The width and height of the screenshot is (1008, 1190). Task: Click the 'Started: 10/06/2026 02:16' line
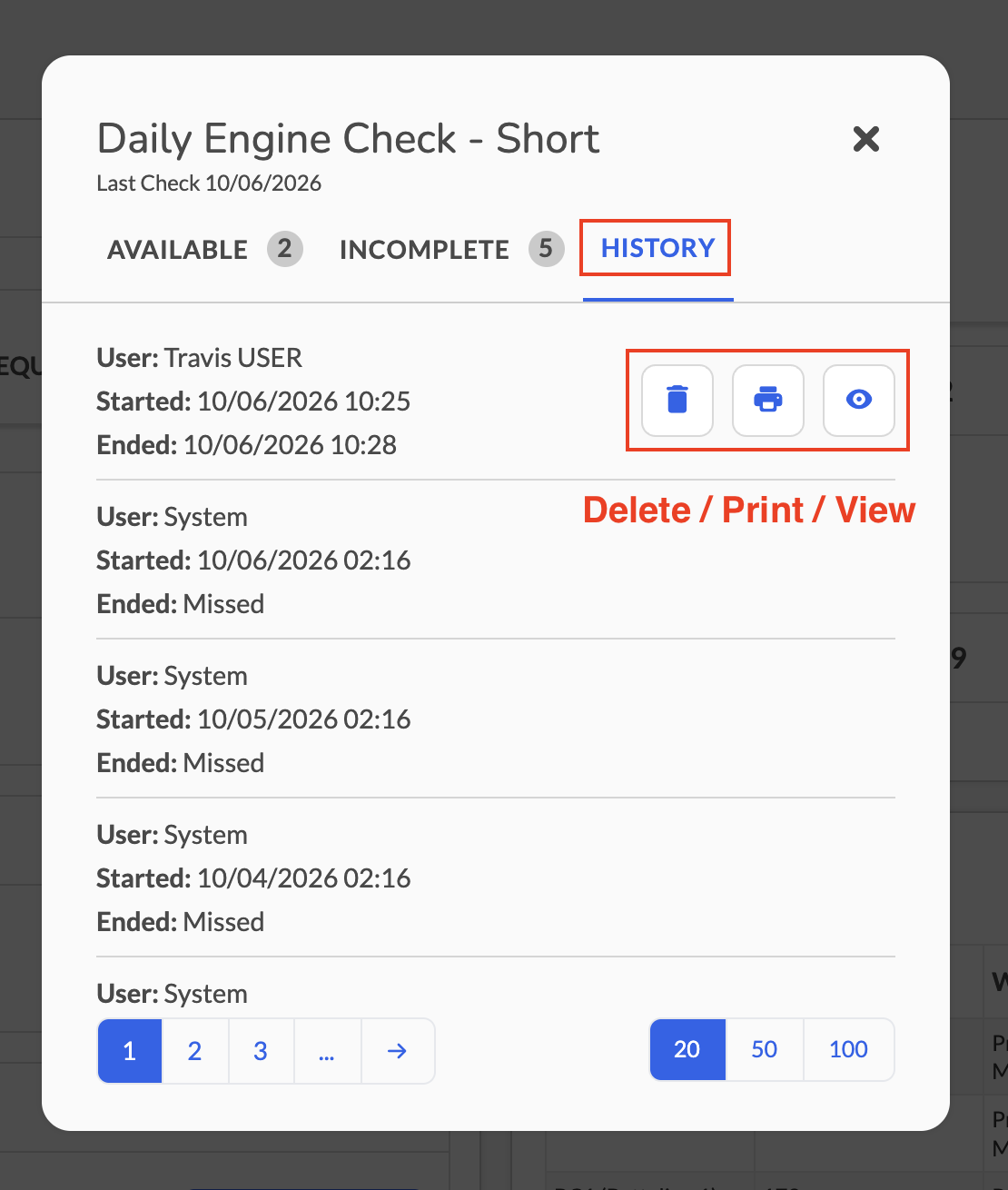[x=253, y=560]
